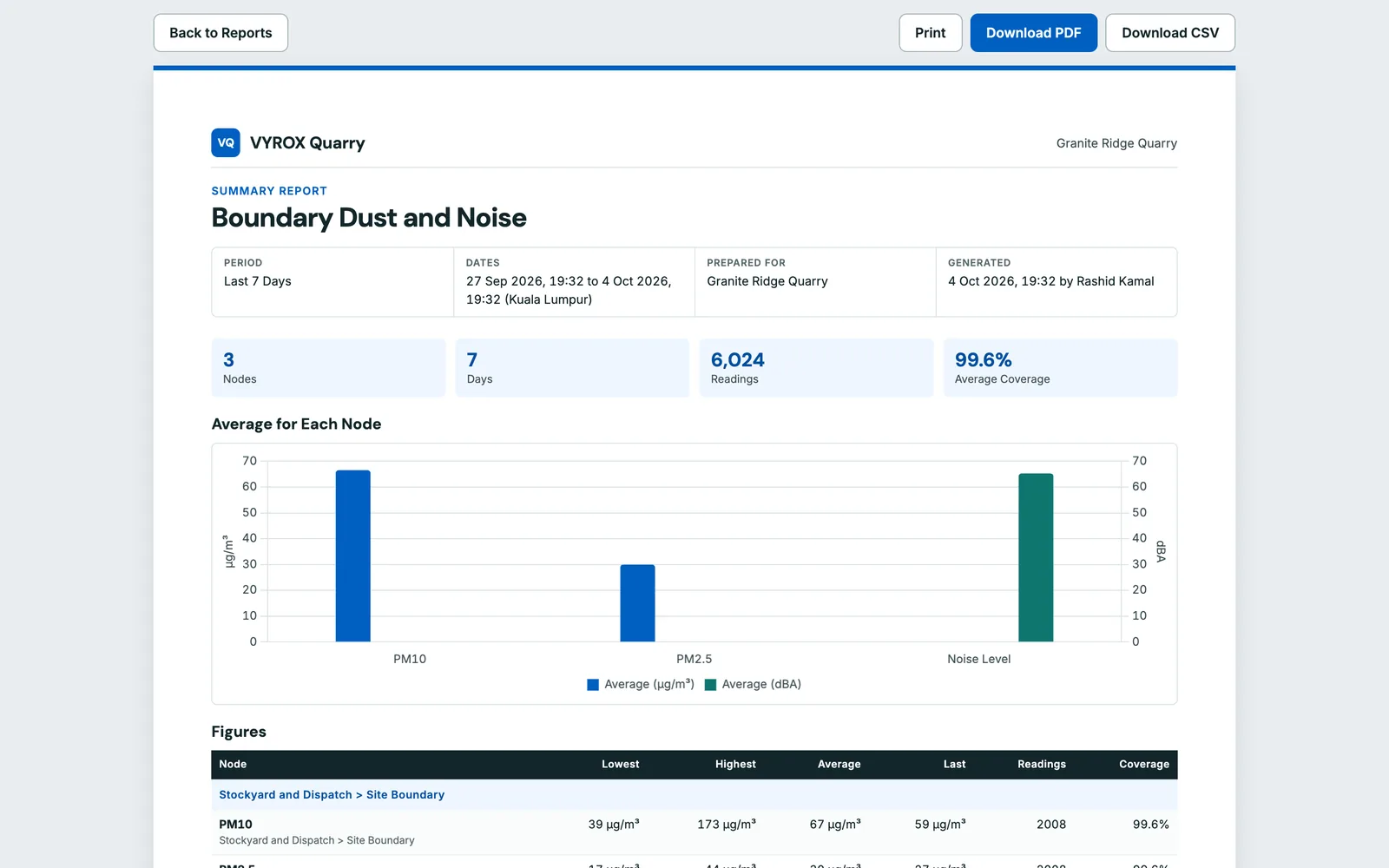Download the report as PDF
This screenshot has height=868, width=1389.
point(1034,33)
